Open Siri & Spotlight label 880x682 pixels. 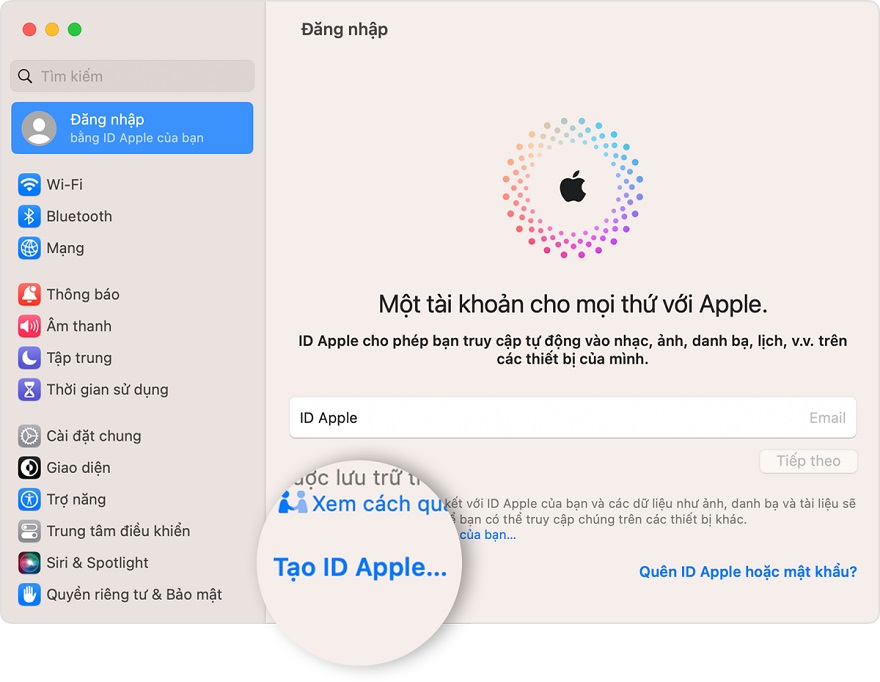[98, 563]
